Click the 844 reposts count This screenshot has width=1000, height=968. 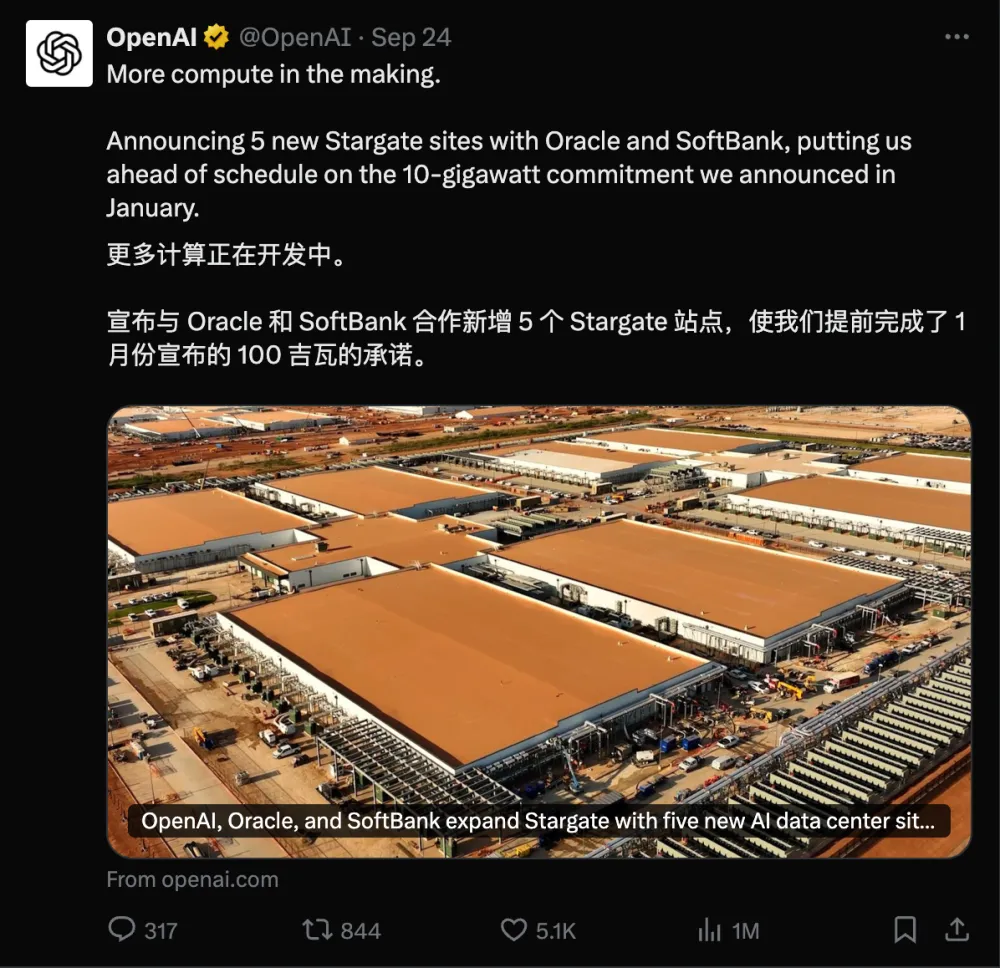click(360, 931)
